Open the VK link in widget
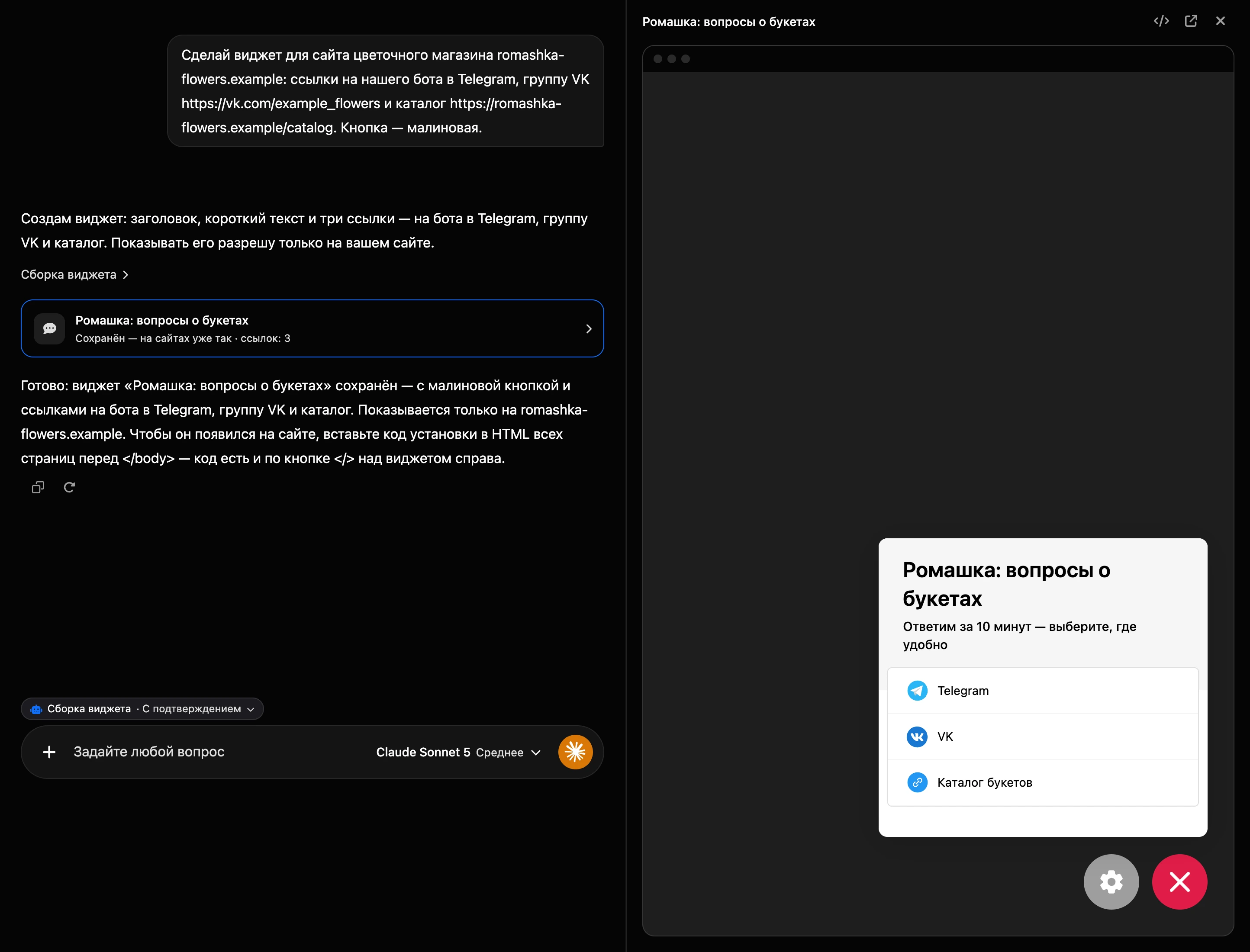Image resolution: width=1250 pixels, height=952 pixels. 1043,737
